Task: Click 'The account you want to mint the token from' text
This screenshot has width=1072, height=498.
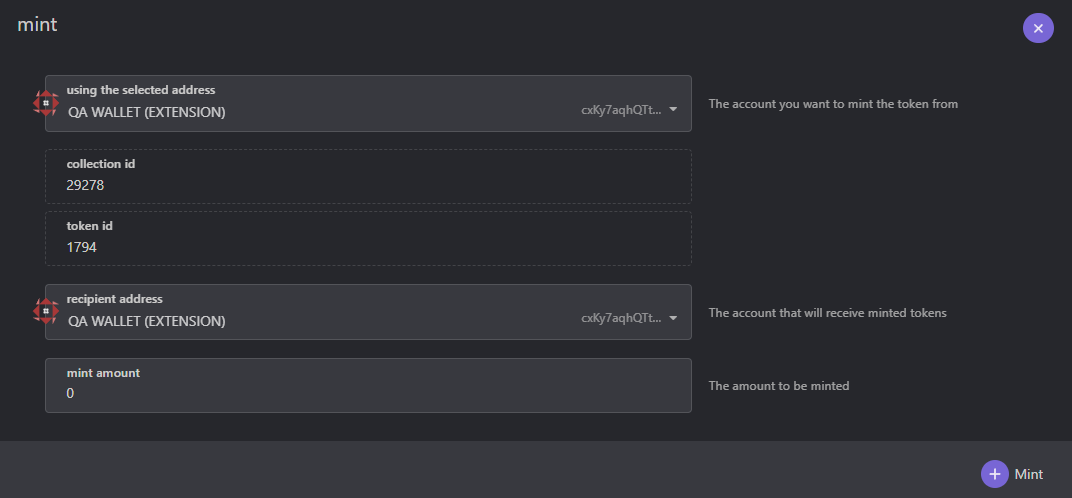Action: tap(833, 104)
